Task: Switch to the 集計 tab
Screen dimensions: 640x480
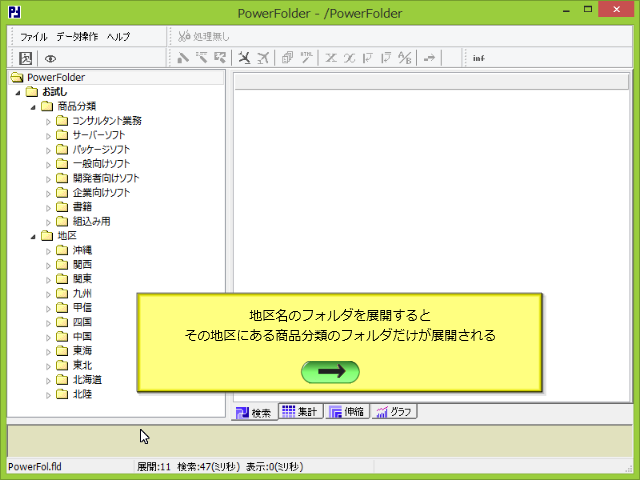Action: (301, 411)
